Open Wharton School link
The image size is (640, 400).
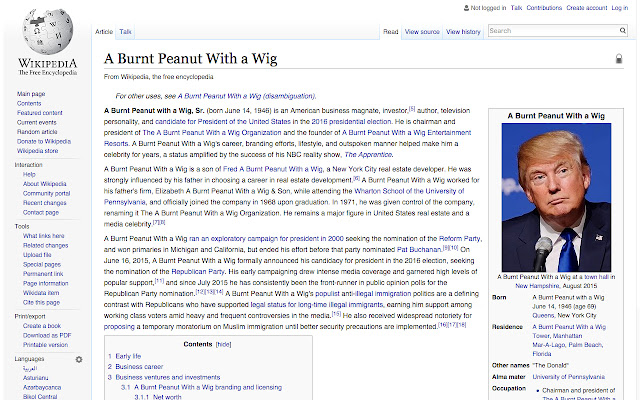[x=409, y=191]
